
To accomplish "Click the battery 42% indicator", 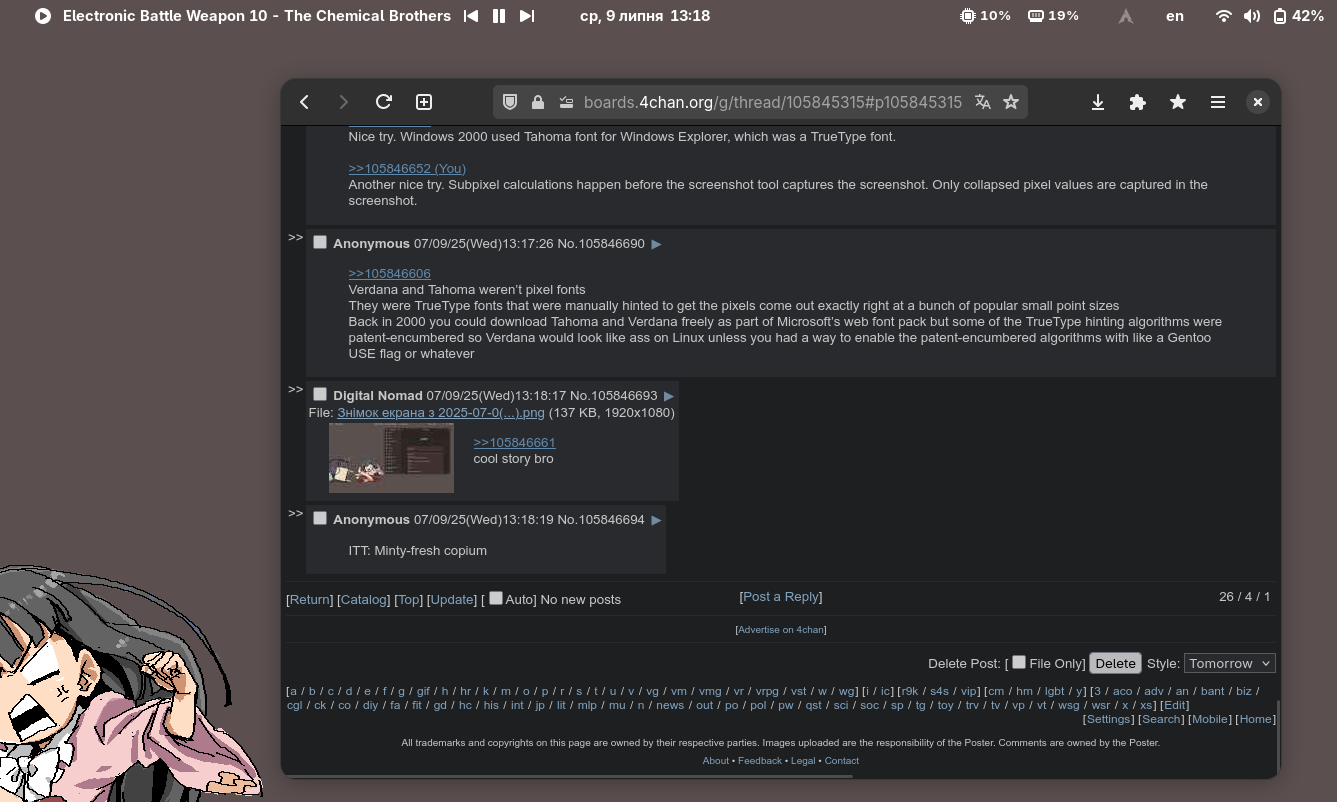I will (x=1298, y=16).
